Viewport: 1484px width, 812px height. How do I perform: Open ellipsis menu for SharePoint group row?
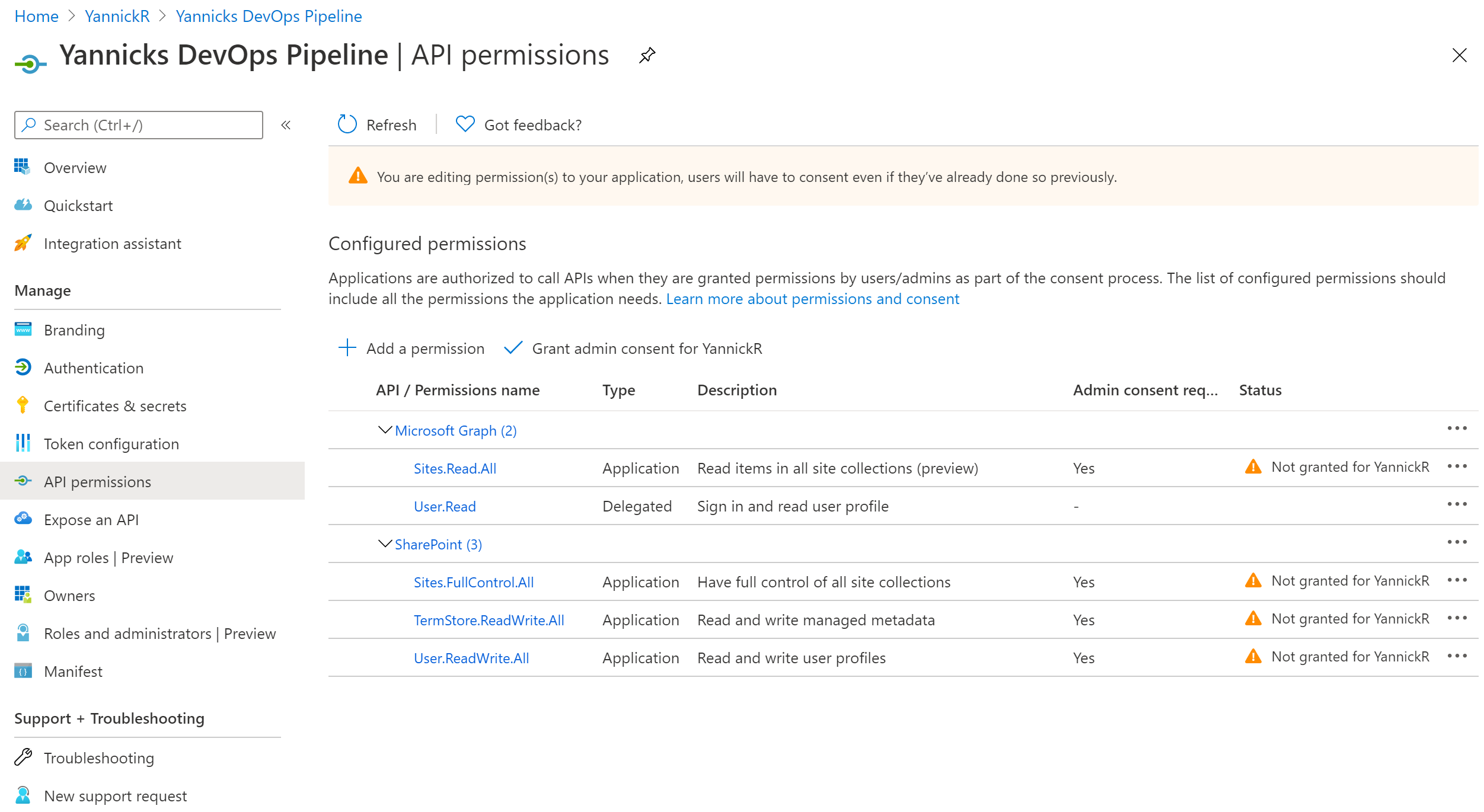pos(1456,542)
